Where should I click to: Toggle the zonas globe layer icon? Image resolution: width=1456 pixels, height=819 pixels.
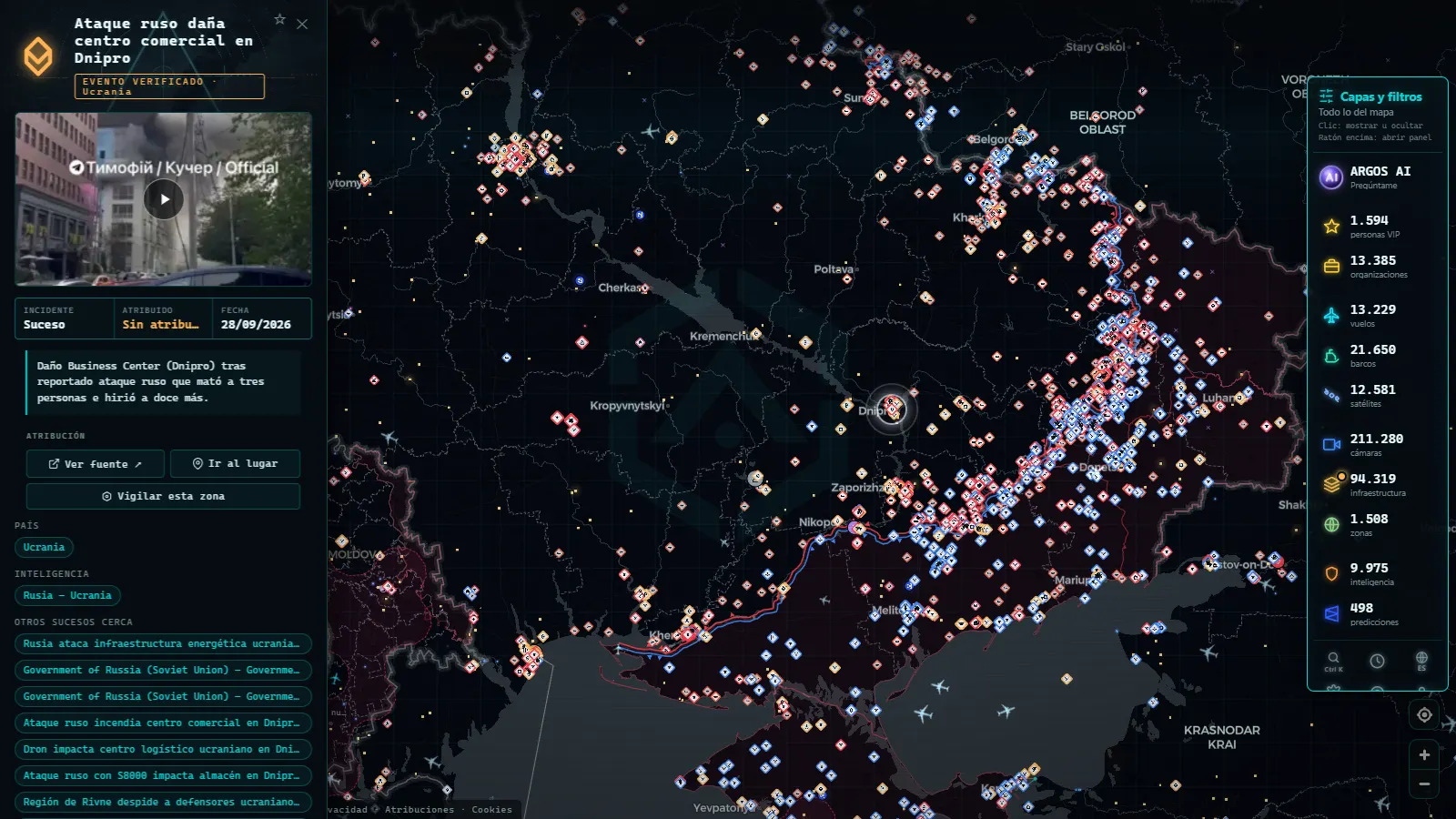click(1331, 524)
